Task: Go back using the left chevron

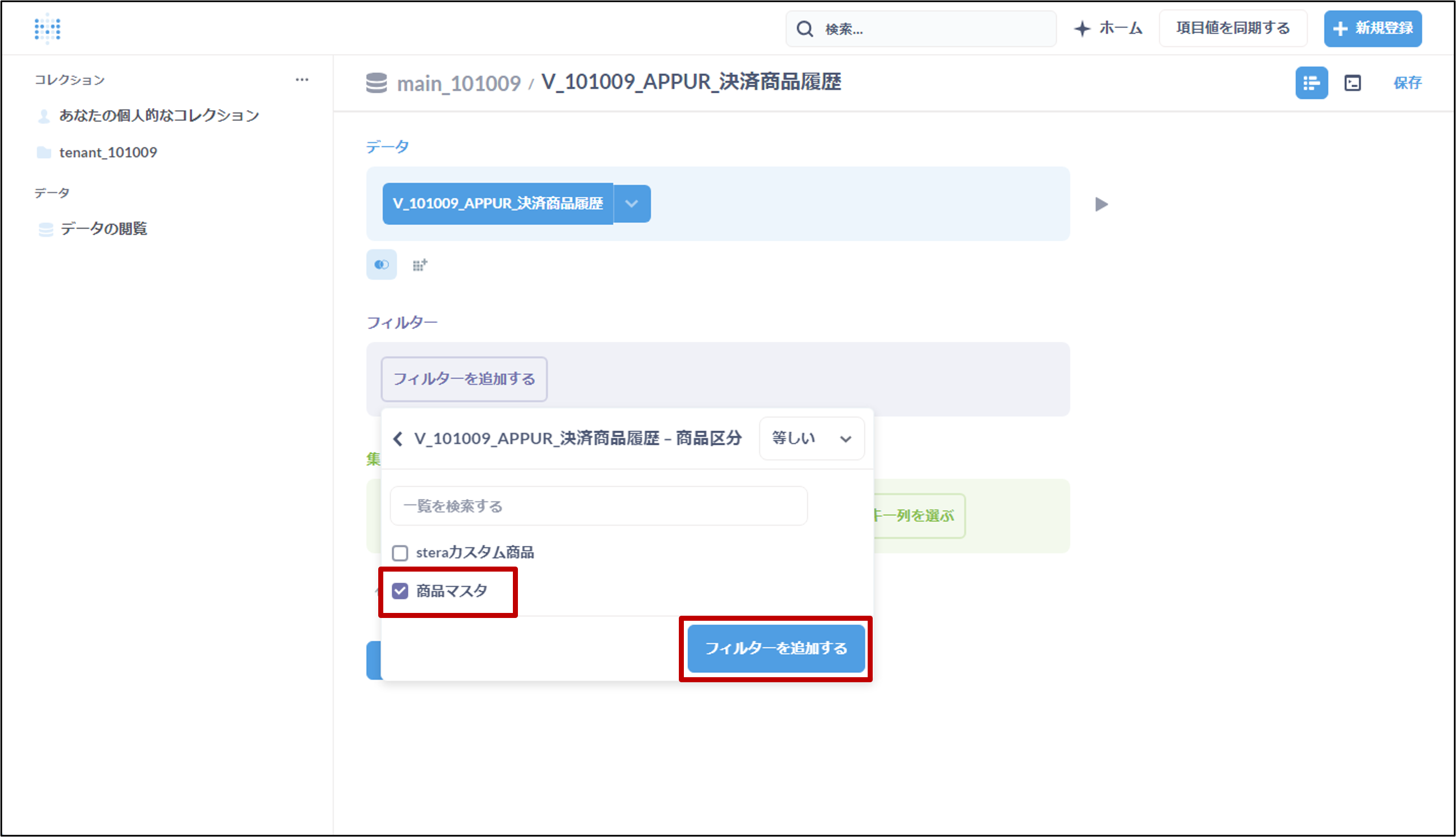Action: pos(398,439)
